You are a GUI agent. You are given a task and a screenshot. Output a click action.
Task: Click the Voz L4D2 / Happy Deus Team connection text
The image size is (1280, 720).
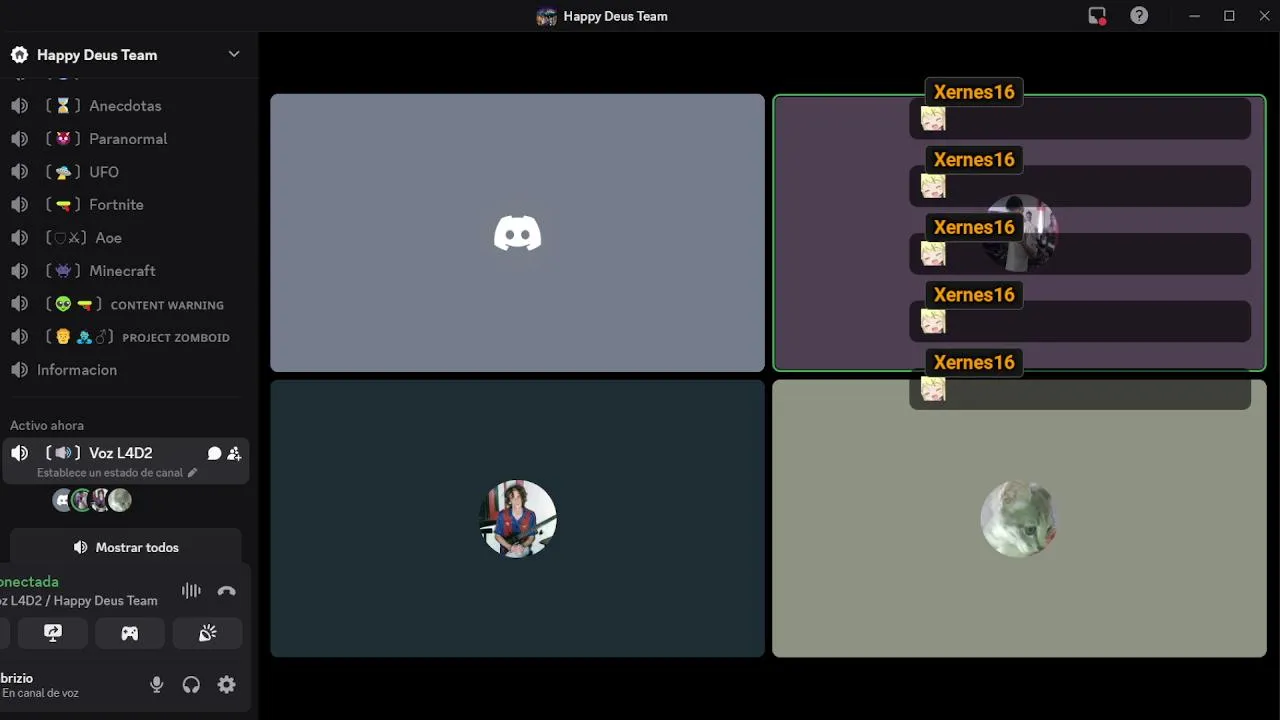coord(79,601)
